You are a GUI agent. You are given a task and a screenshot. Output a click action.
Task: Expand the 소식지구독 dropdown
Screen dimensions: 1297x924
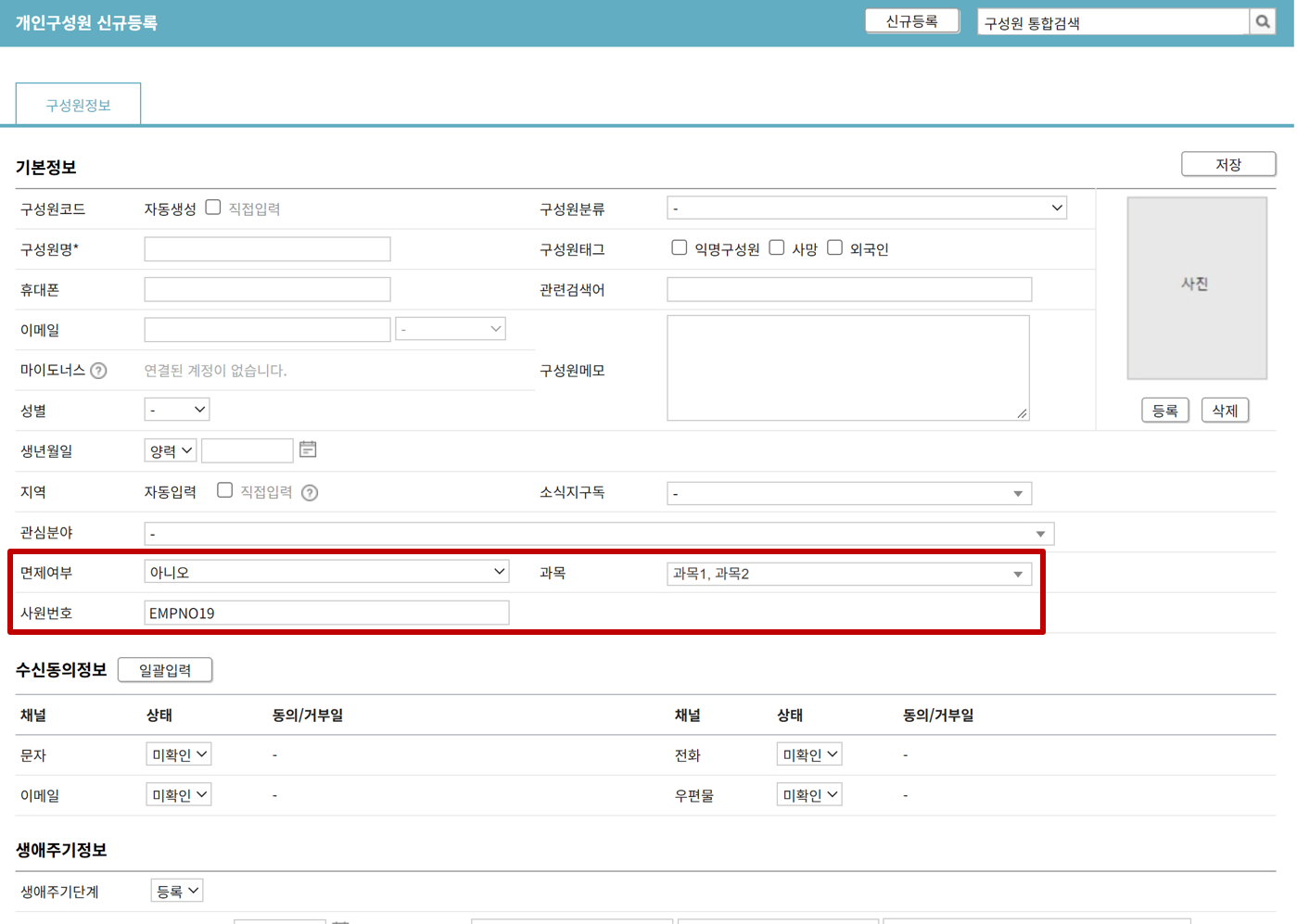coord(849,494)
